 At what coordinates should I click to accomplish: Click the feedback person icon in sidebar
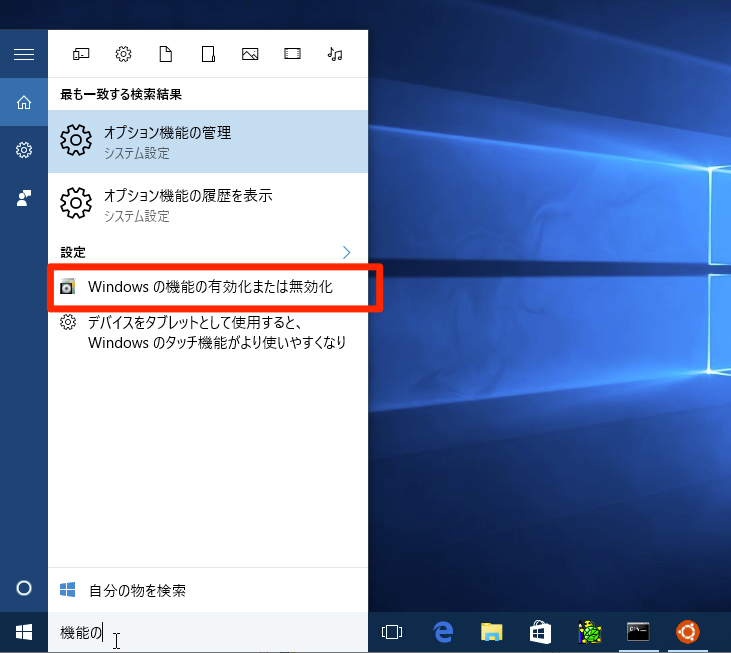coord(24,198)
